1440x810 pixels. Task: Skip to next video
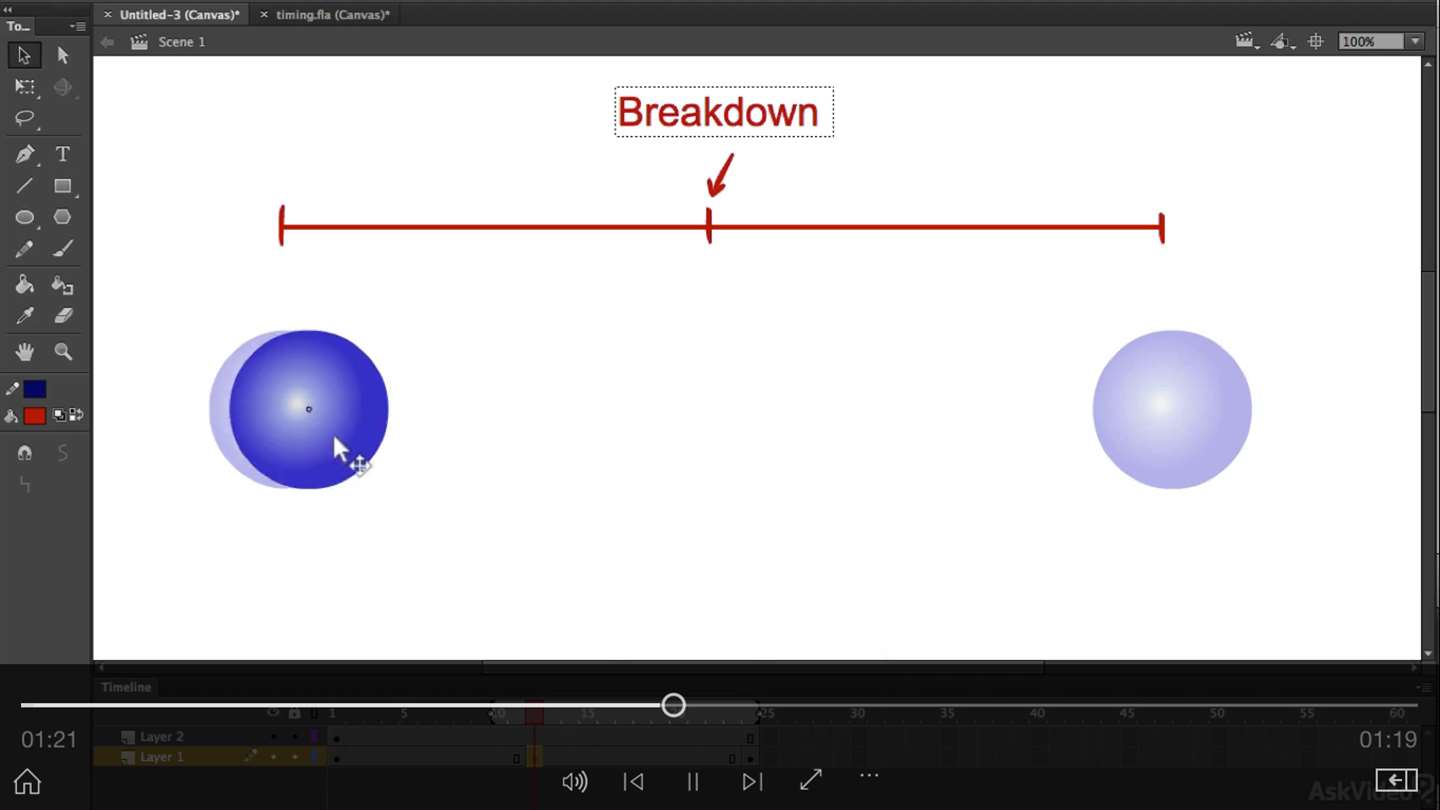pyautogui.click(x=752, y=782)
